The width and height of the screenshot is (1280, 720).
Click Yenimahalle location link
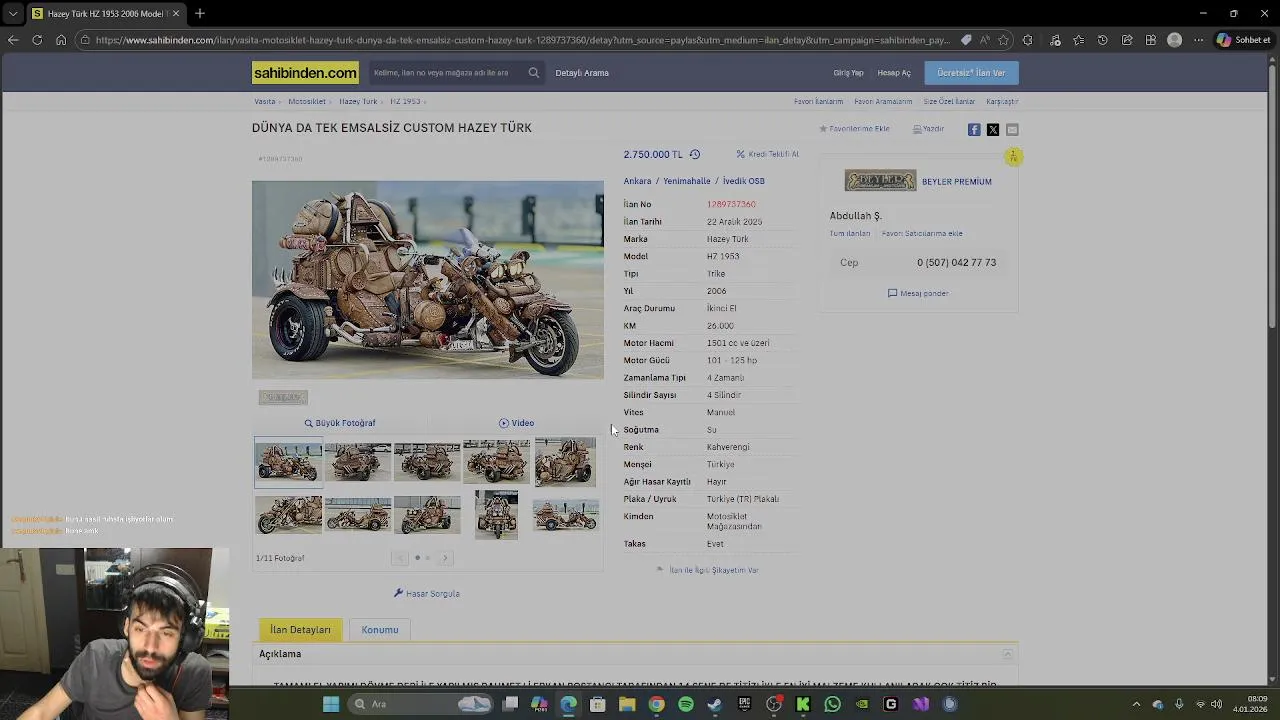(x=686, y=181)
